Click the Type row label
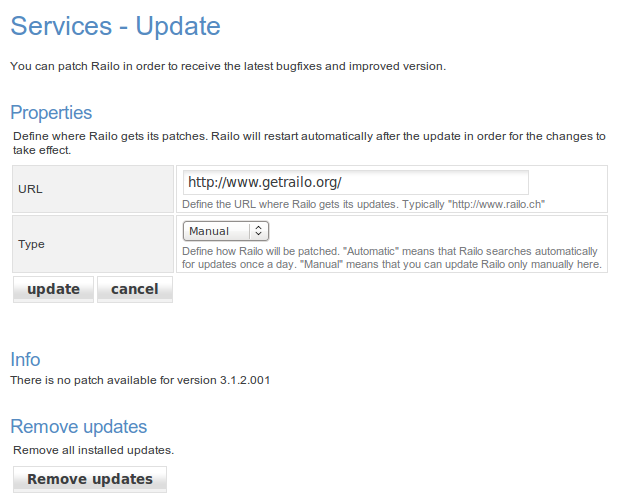 [x=31, y=244]
